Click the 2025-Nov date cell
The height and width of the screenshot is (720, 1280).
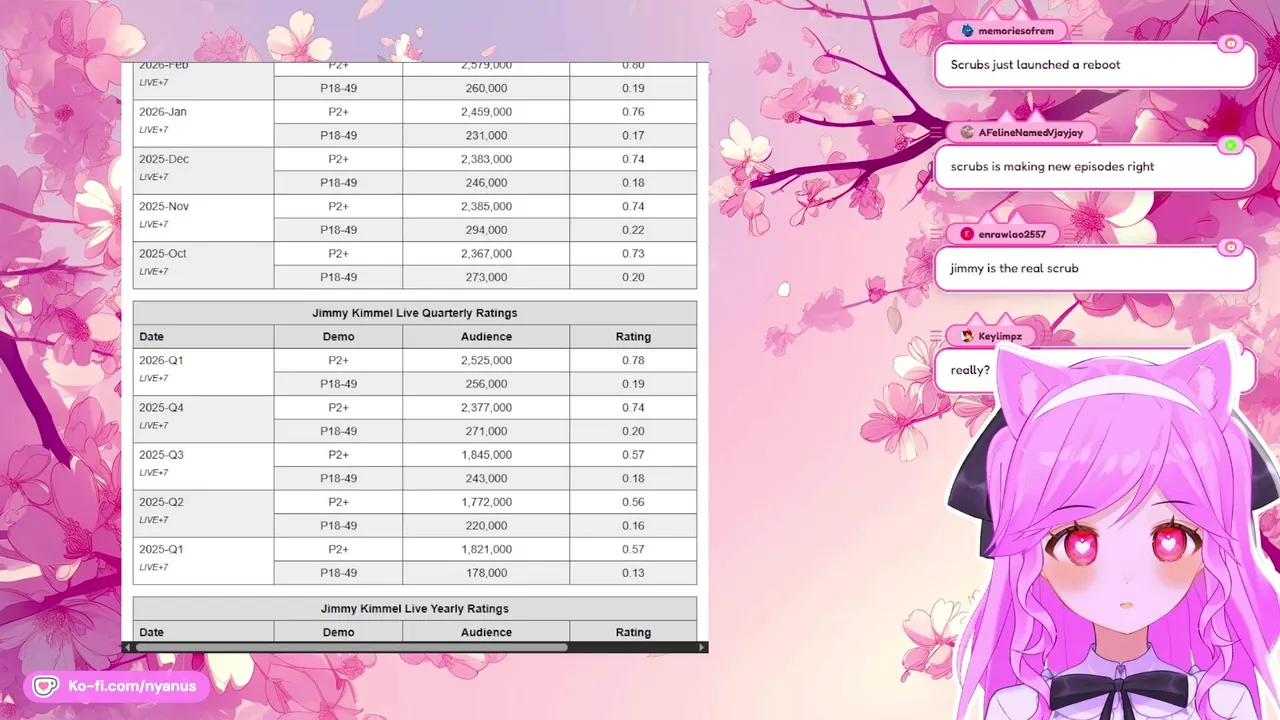[x=203, y=218]
